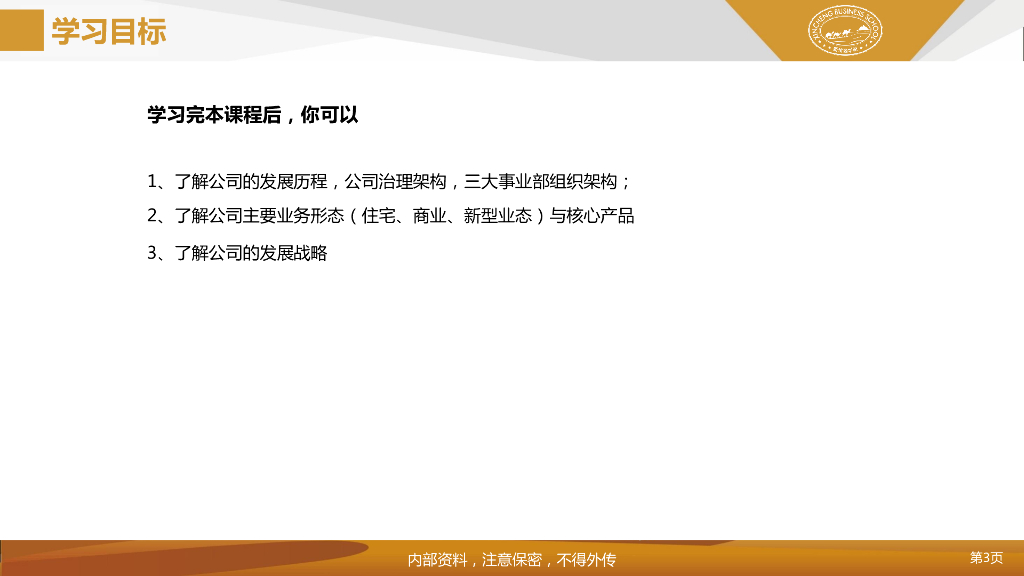Click objective 1 about 公司的发展历程
Viewport: 1024px width, 576px height.
click(x=389, y=182)
